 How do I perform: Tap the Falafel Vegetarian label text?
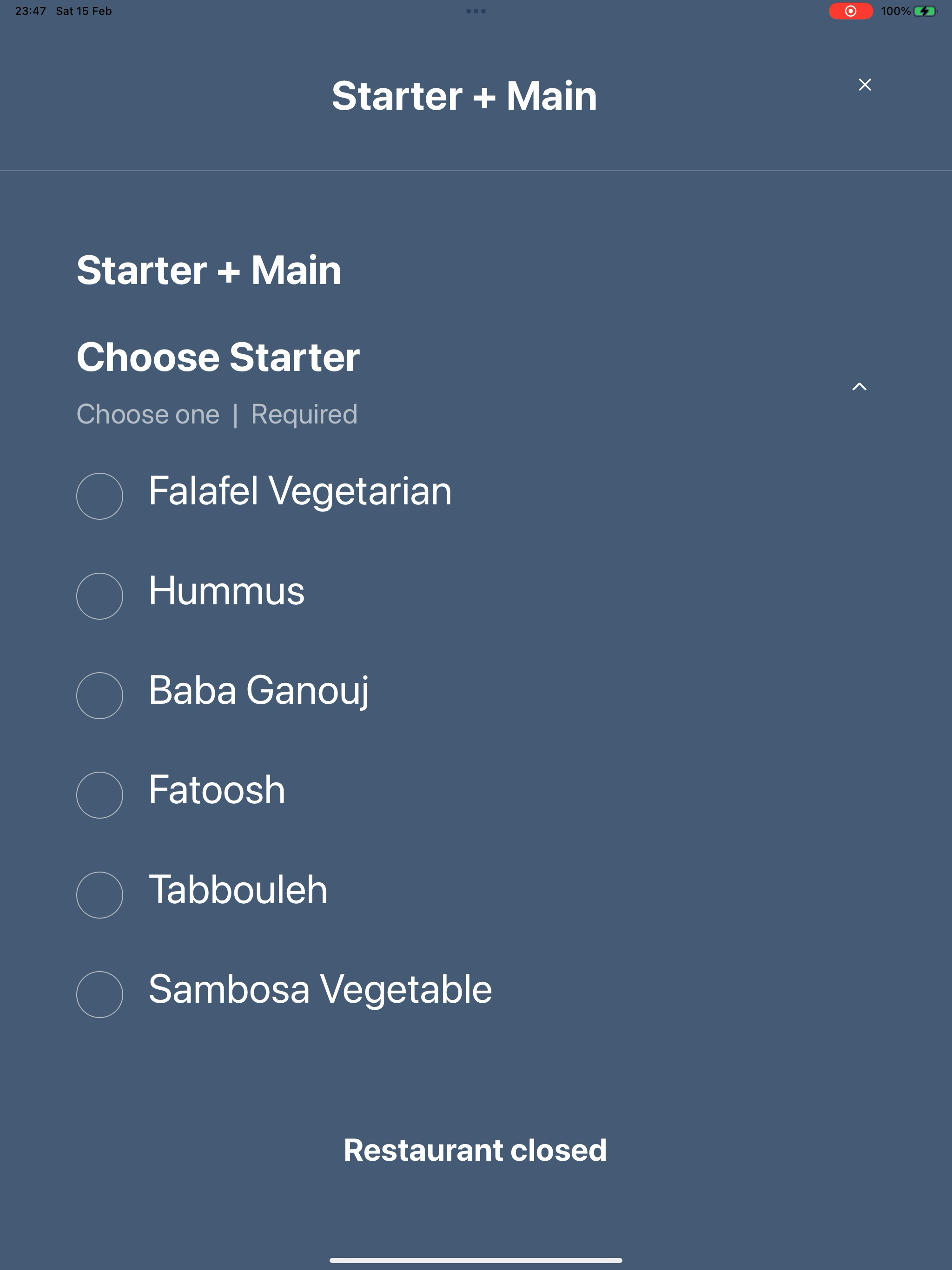tap(300, 491)
